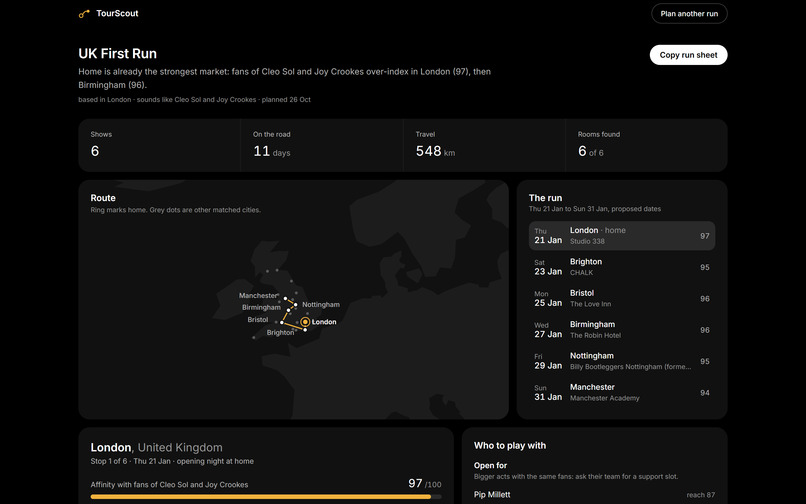Click the Shows count '6' stat

(95, 151)
